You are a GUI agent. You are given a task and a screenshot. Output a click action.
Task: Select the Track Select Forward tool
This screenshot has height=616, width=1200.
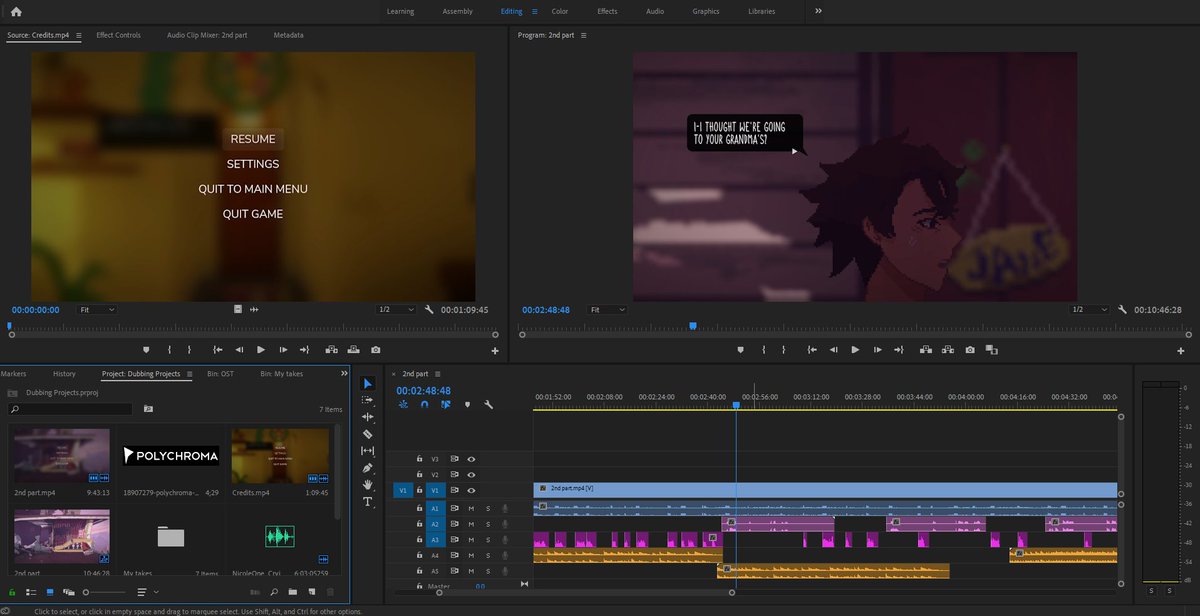click(x=367, y=400)
